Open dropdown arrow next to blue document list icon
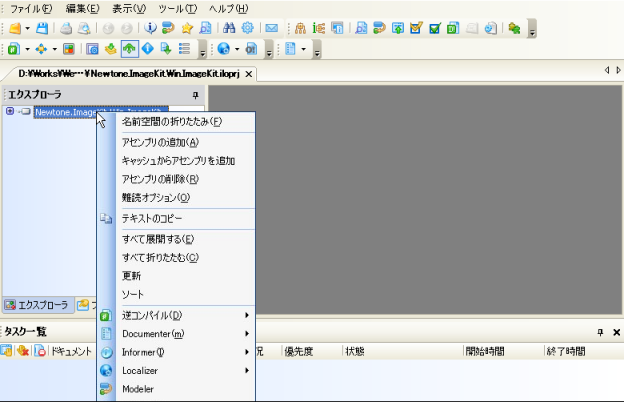624x402 pixels. [x=304, y=49]
